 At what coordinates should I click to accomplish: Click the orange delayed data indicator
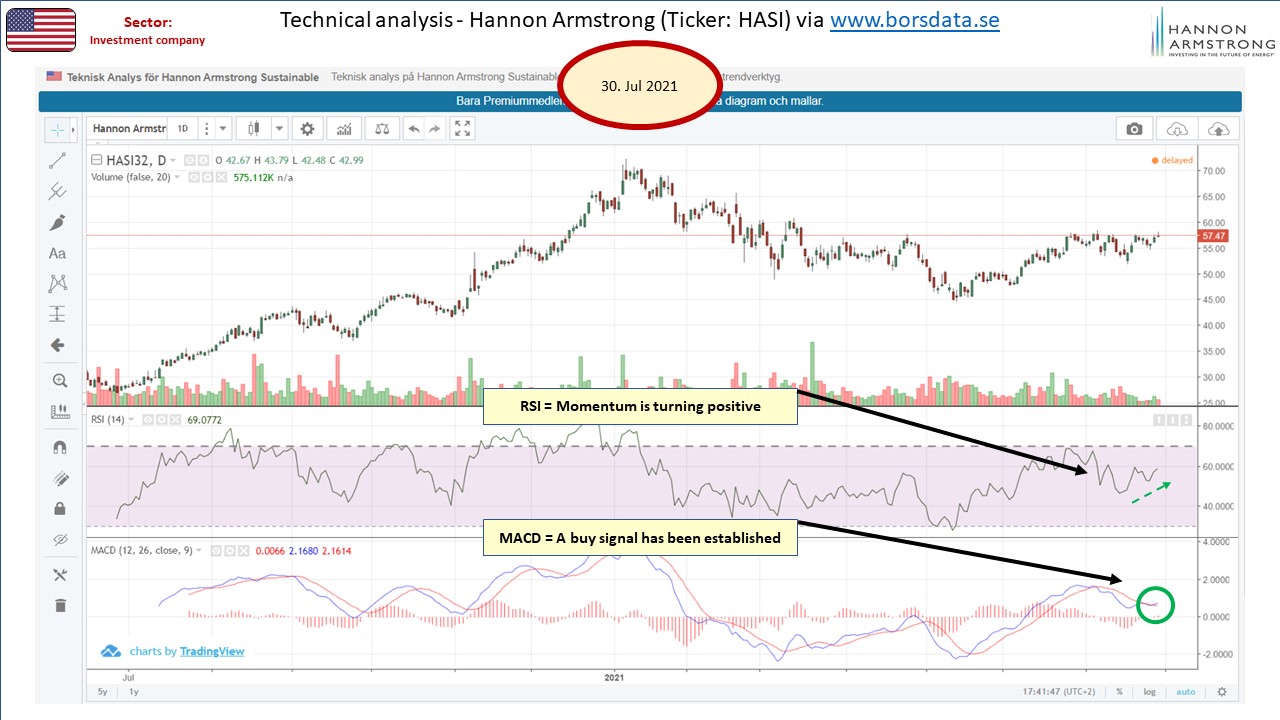[x=1172, y=160]
